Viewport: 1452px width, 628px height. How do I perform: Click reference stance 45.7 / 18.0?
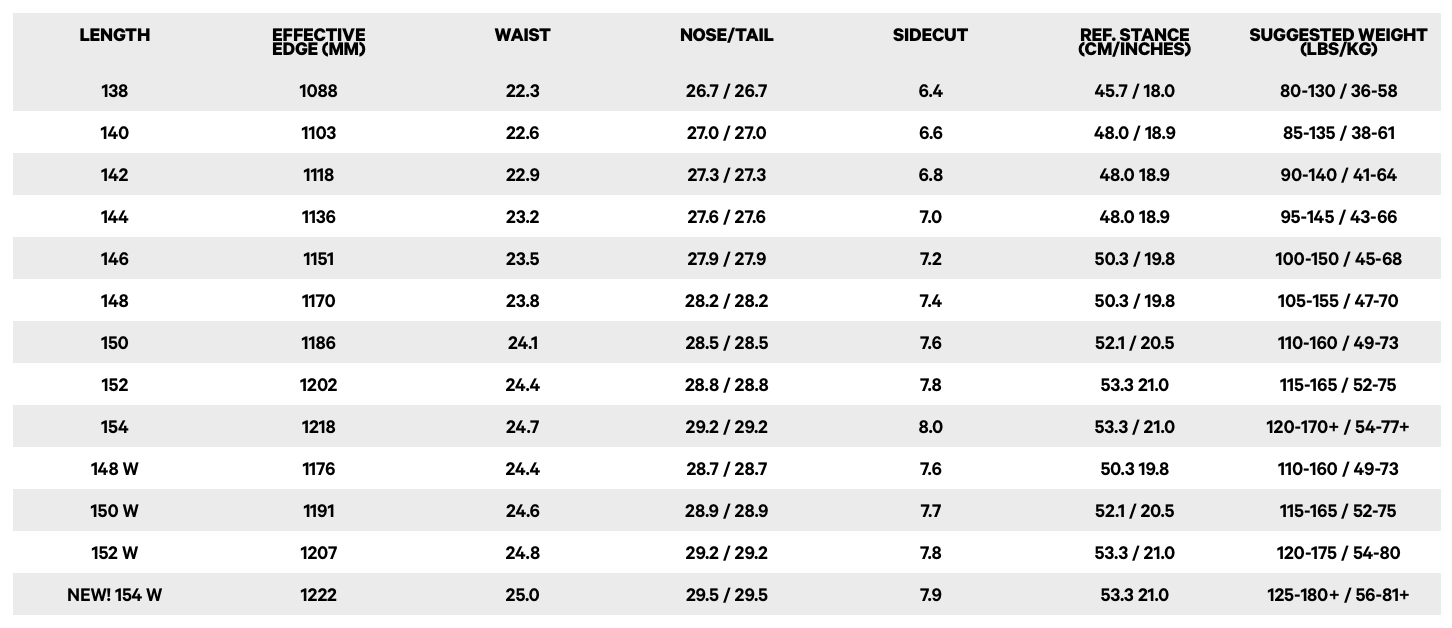(1134, 91)
